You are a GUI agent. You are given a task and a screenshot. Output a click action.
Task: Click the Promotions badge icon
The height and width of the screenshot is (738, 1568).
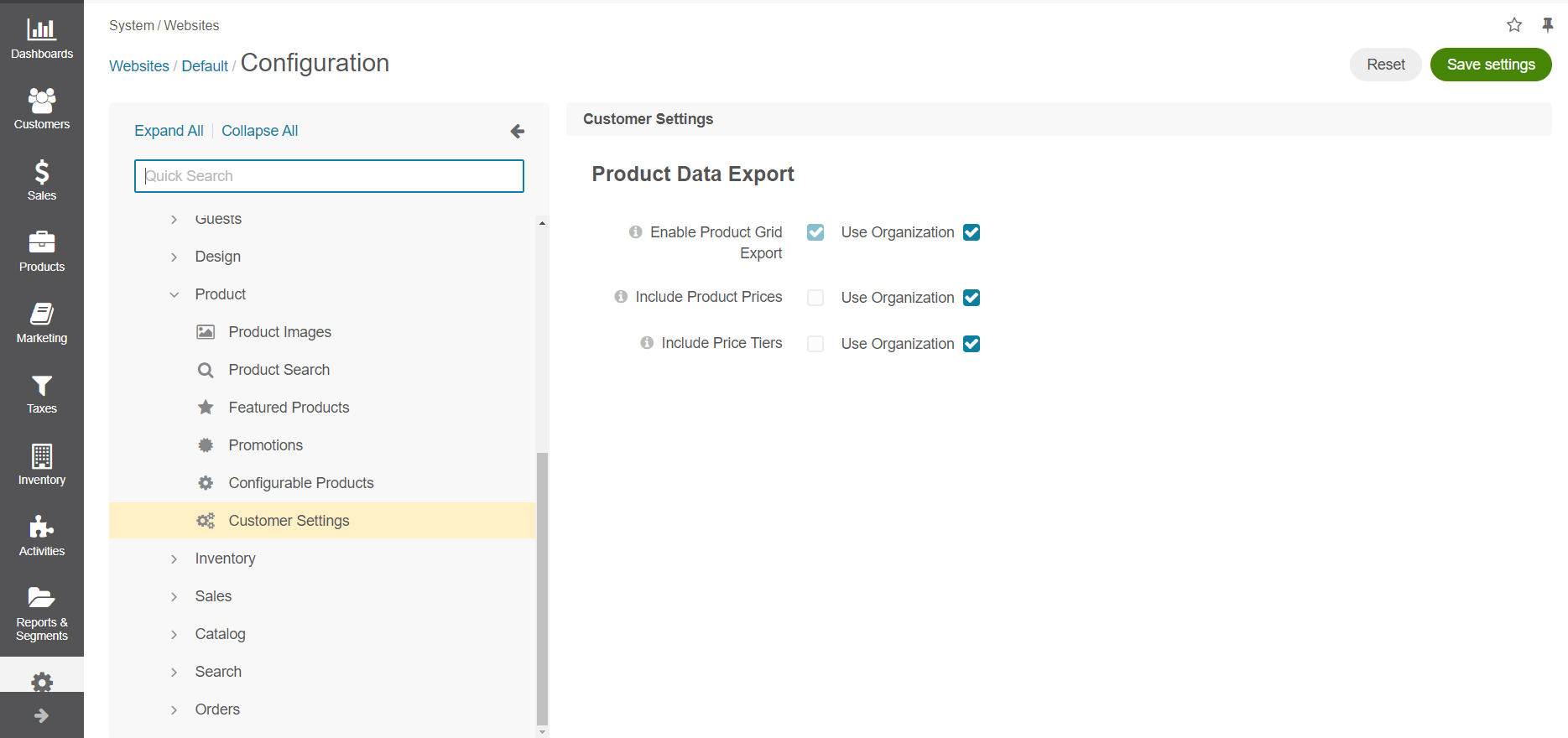point(206,445)
